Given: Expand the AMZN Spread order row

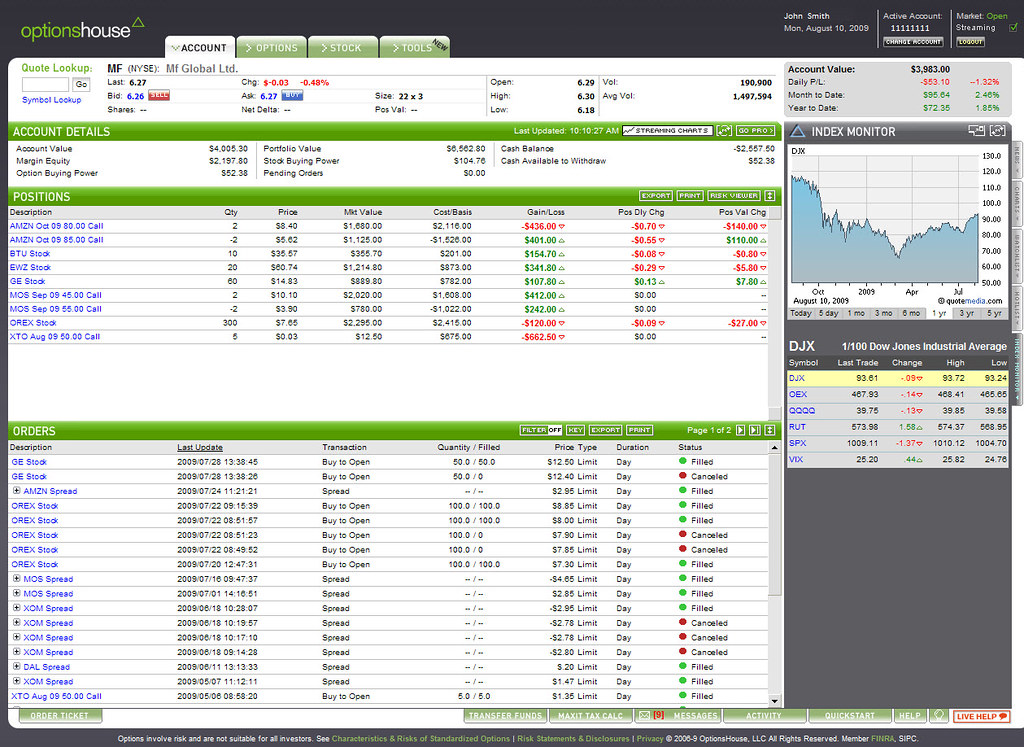Looking at the screenshot, I should pyautogui.click(x=18, y=491).
